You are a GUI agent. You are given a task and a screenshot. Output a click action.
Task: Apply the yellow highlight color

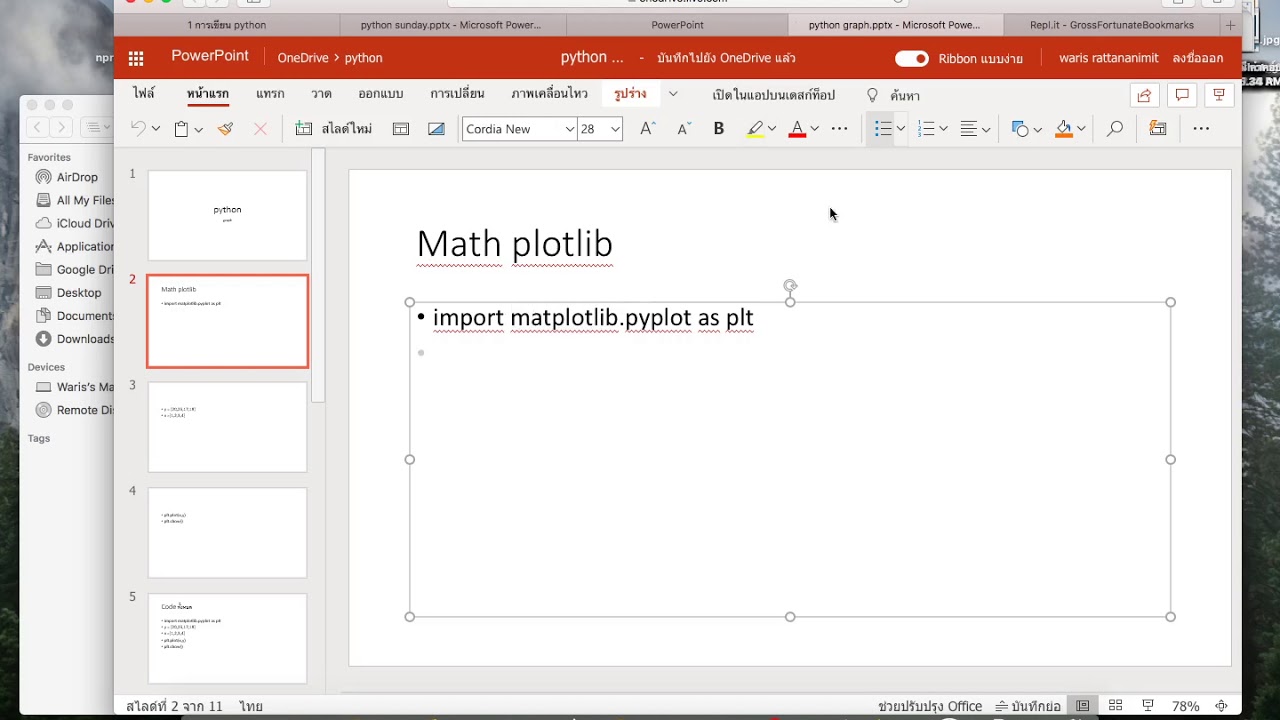(x=755, y=129)
